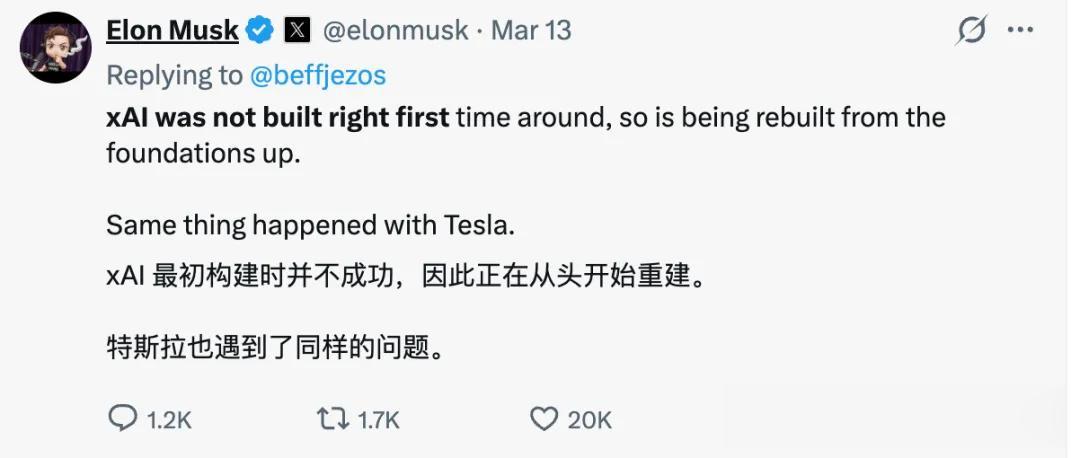Click the reply speech bubble icon
Viewport: 1080px width, 458px height.
[x=122, y=420]
